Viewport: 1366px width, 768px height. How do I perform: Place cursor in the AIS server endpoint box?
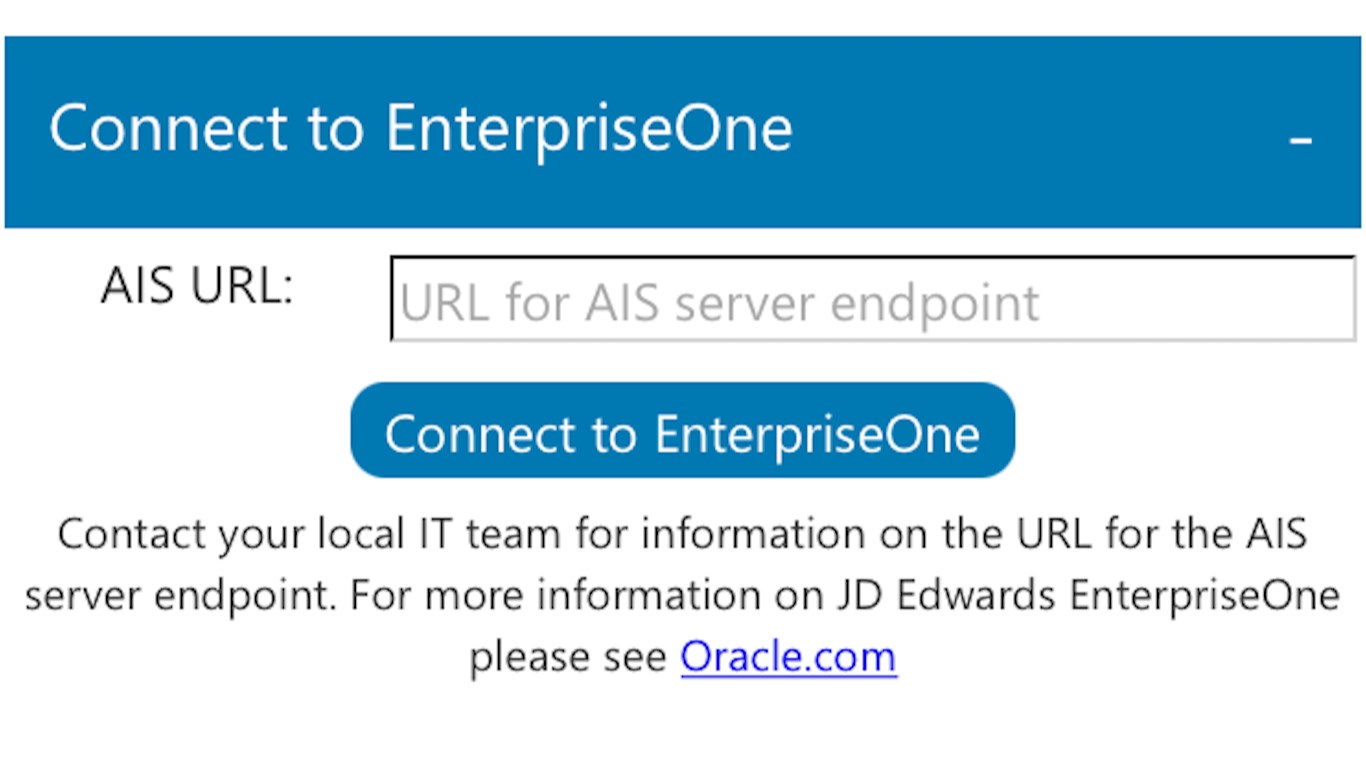click(872, 300)
